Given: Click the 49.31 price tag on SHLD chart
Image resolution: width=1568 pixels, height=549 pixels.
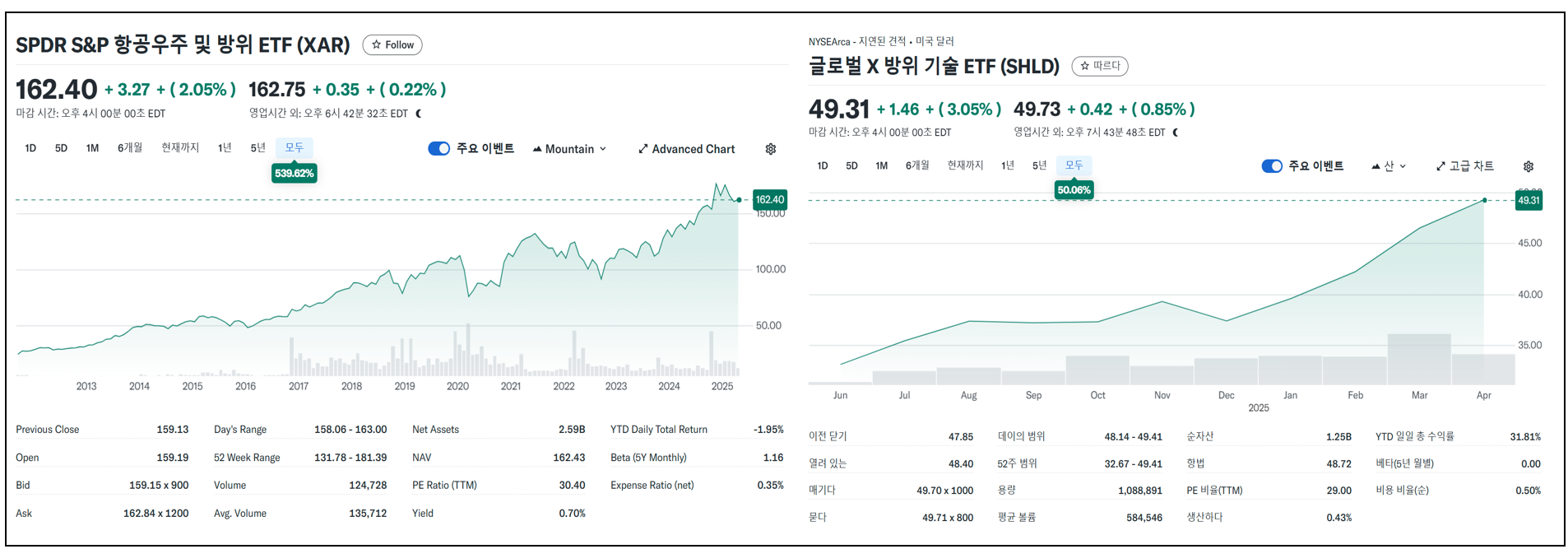Looking at the screenshot, I should pos(1529,201).
